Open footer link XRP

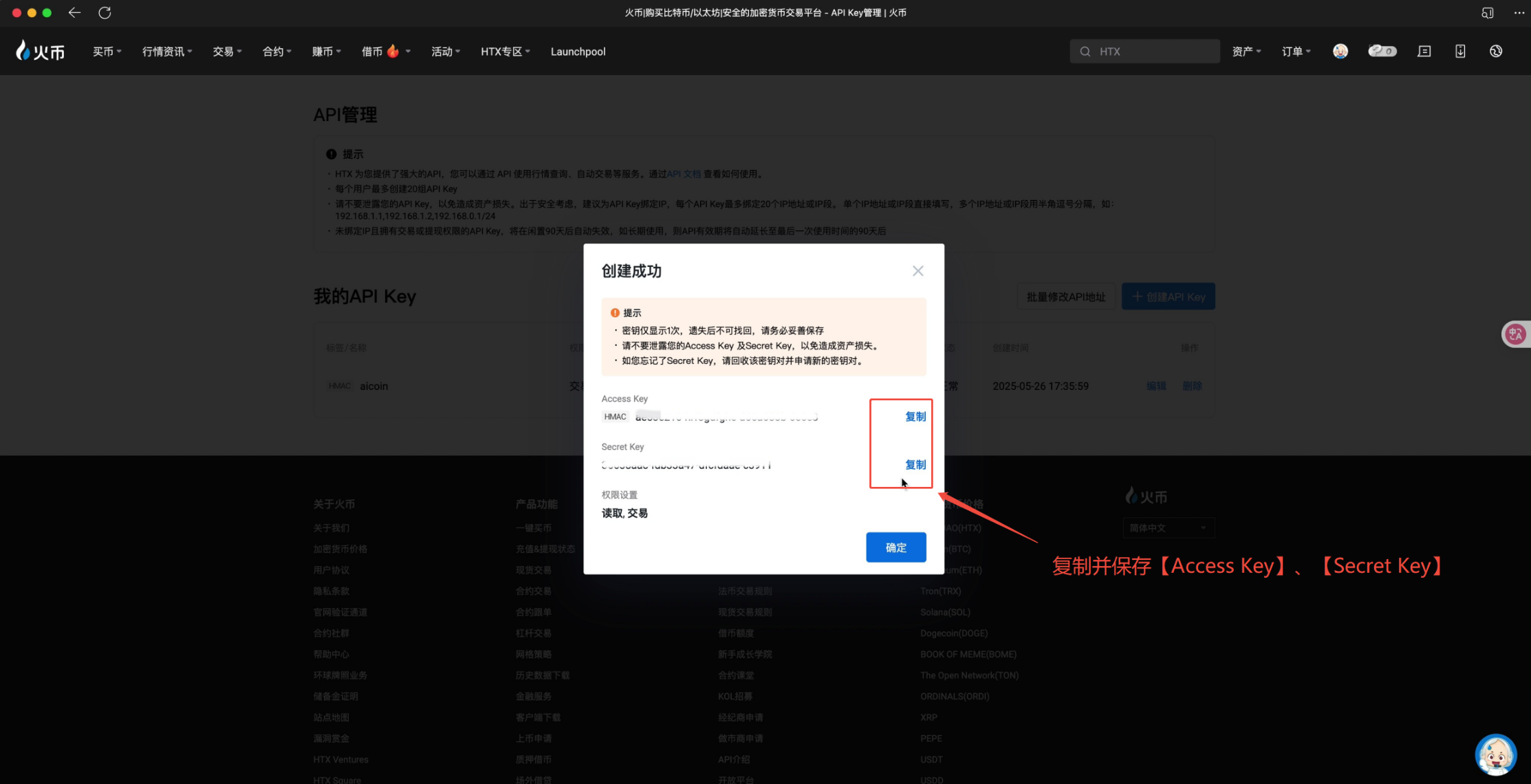click(x=929, y=717)
